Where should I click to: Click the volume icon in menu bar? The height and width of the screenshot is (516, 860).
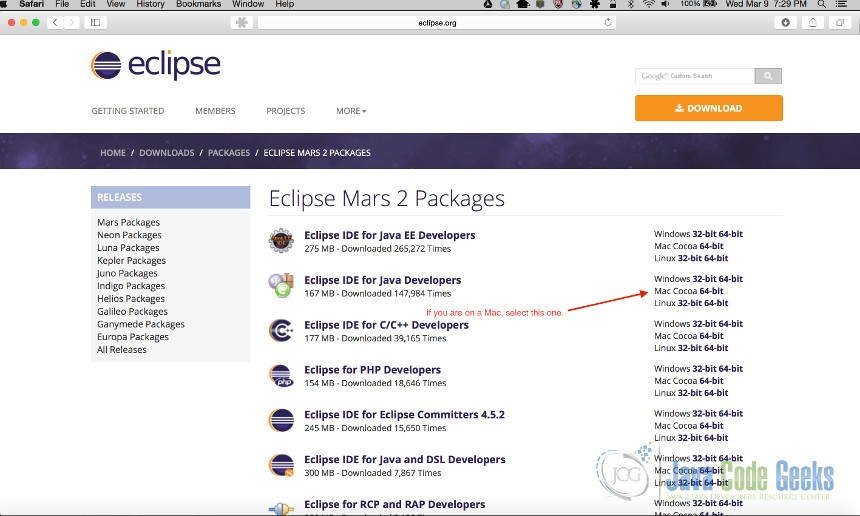(x=665, y=4)
